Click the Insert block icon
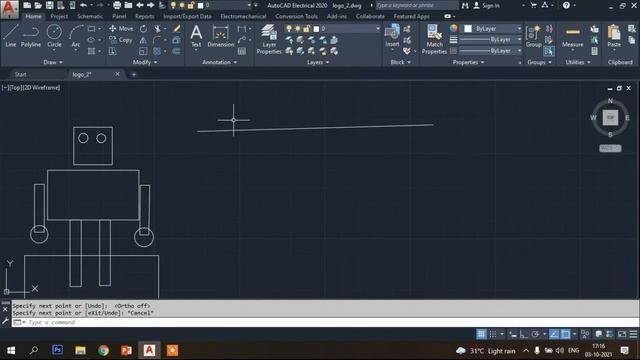640x360 pixels. (x=392, y=36)
